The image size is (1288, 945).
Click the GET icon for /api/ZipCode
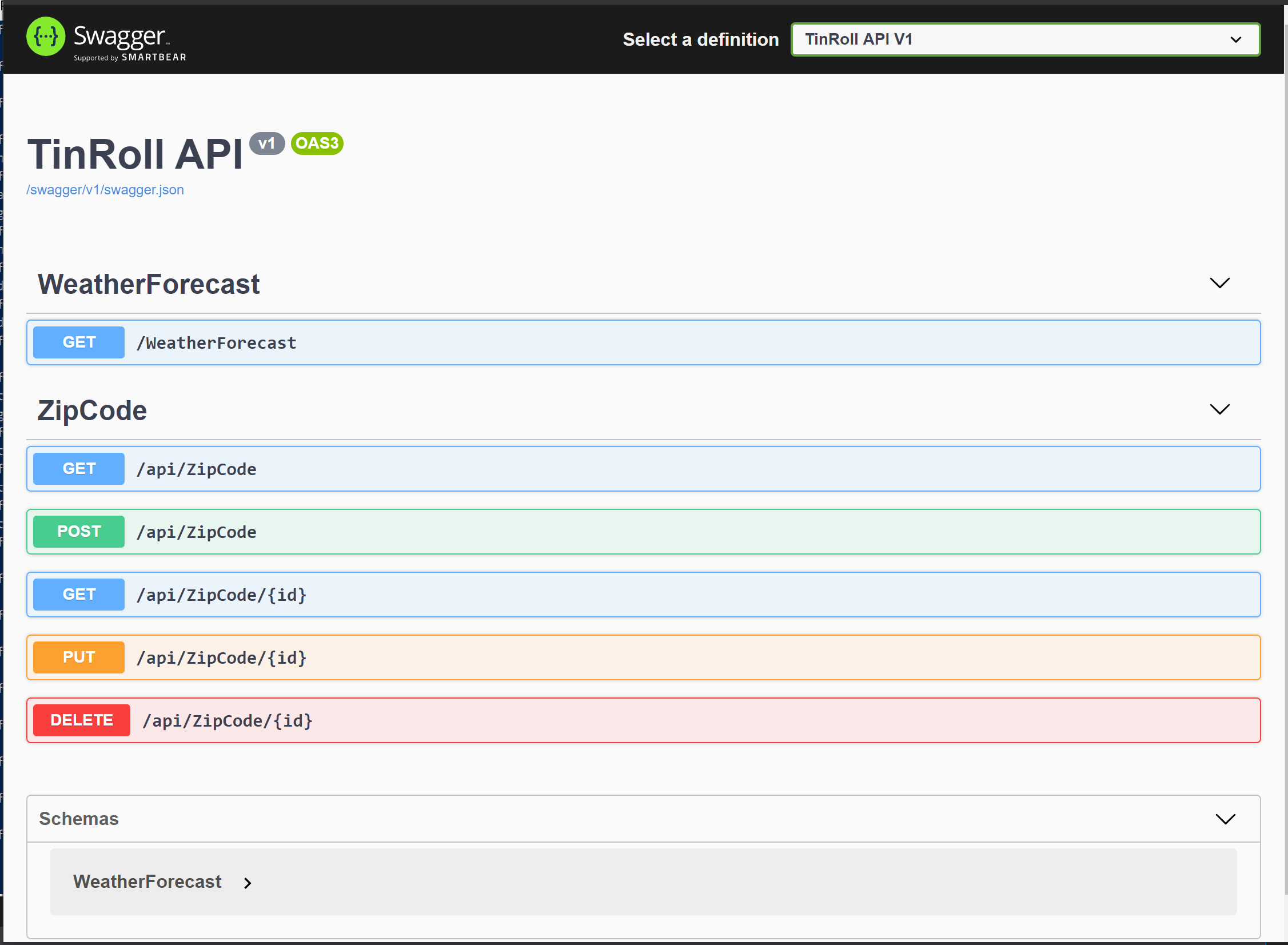[79, 468]
